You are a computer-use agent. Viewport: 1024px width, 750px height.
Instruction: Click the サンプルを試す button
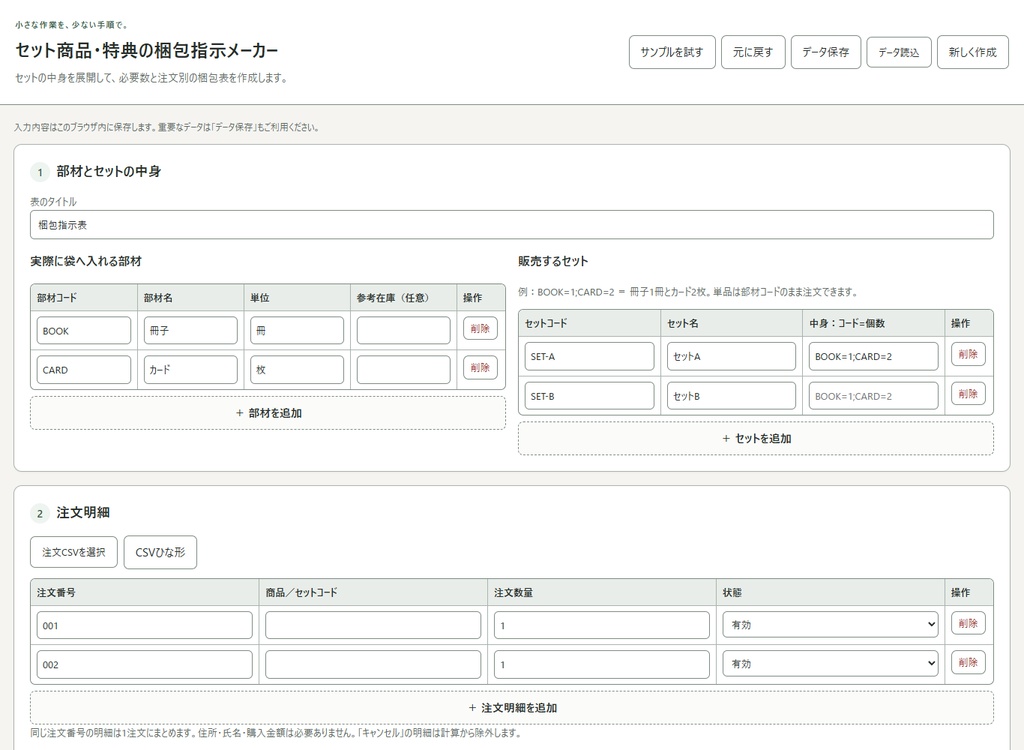672,52
